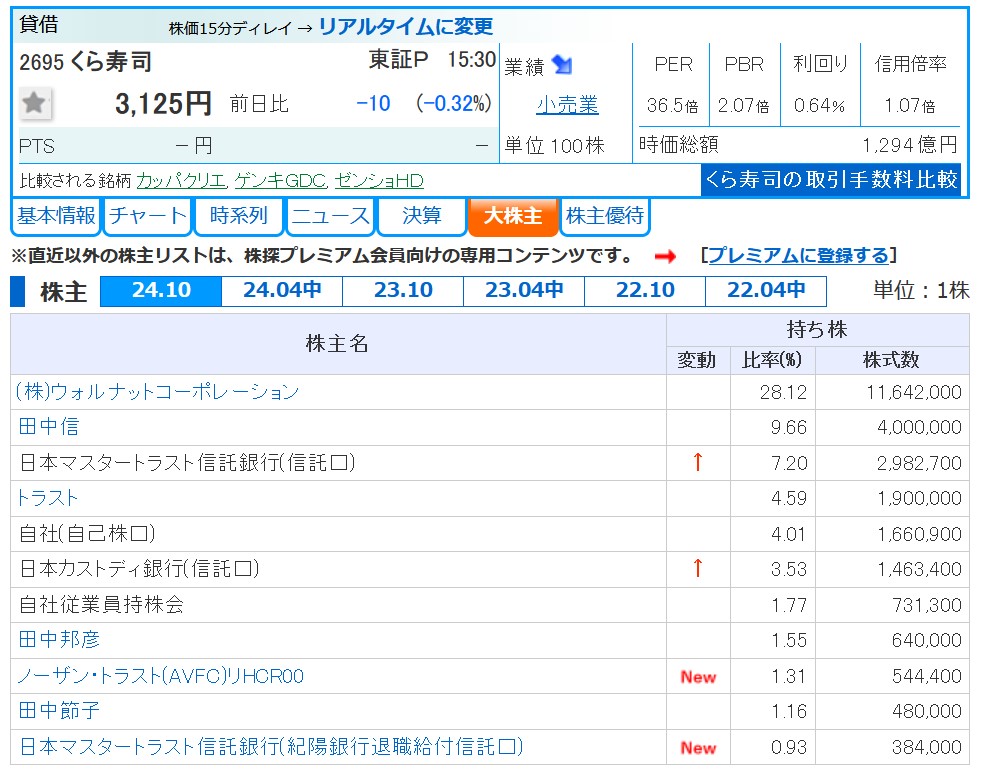Viewport: 981px width, 775px height.
Task: Open the 決算 tab
Action: coord(422,216)
